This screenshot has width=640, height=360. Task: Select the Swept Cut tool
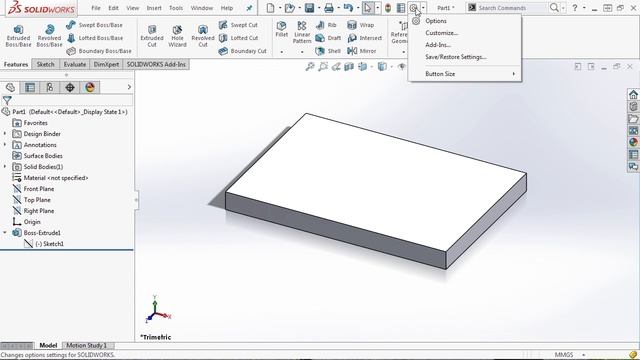point(238,25)
